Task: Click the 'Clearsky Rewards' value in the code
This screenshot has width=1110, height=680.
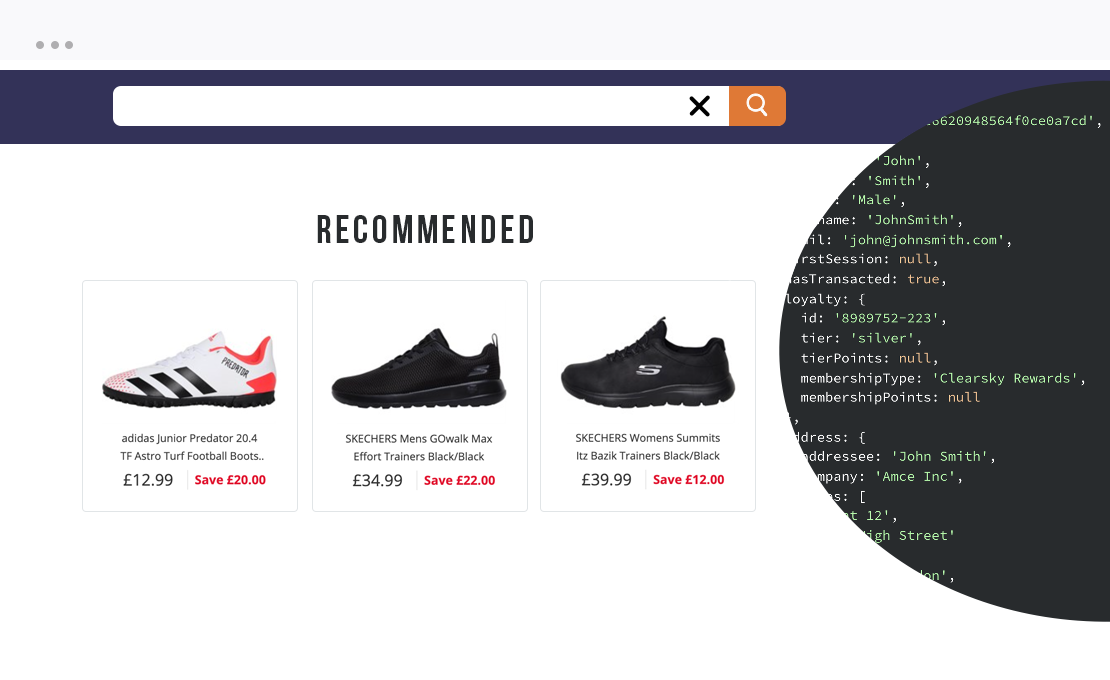Action: click(1005, 378)
